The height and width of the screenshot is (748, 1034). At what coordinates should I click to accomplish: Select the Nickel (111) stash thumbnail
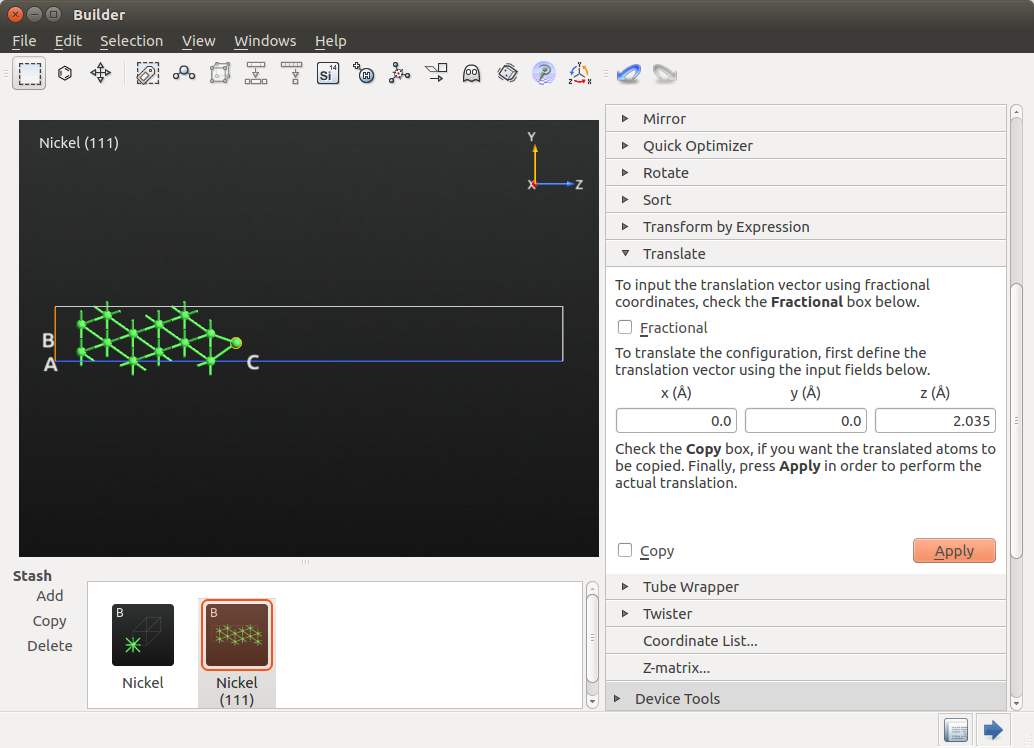coord(237,635)
